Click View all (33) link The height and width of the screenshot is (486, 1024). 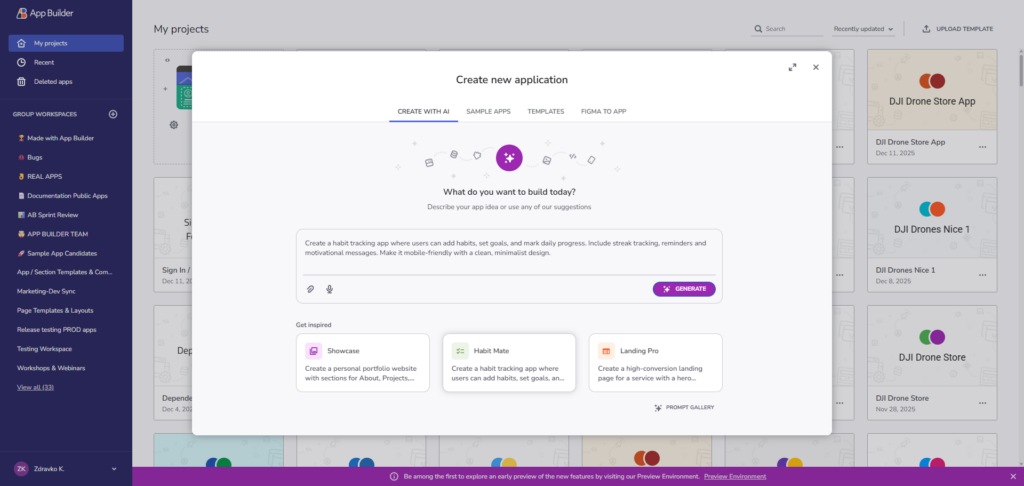click(x=35, y=387)
